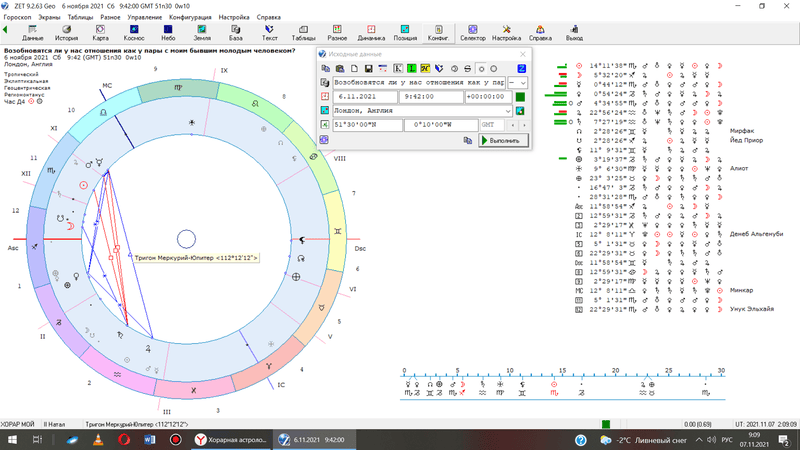
Task: Click the yellow Ж icon in dialog
Action: (x=424, y=68)
